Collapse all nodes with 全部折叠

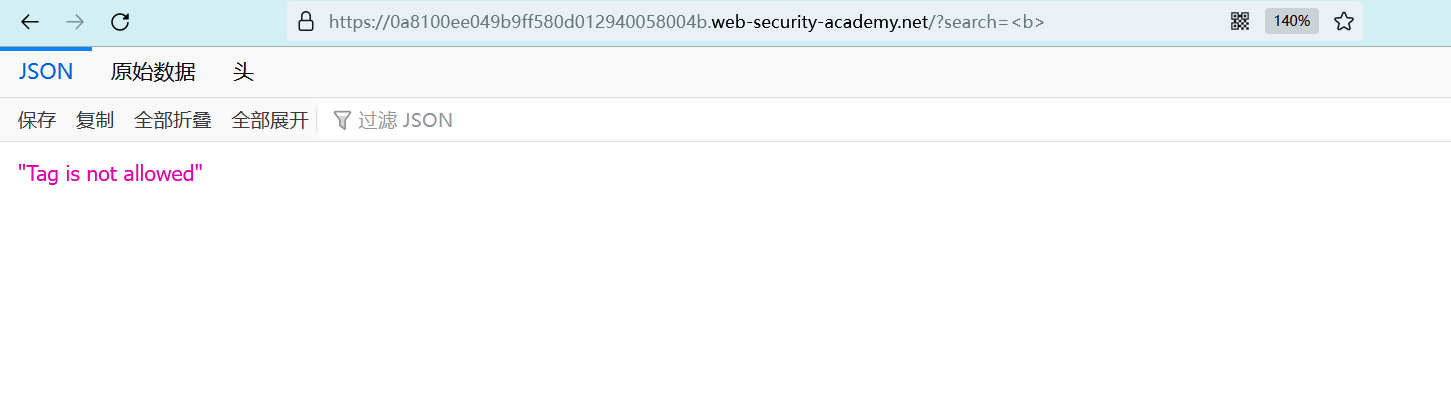click(173, 120)
